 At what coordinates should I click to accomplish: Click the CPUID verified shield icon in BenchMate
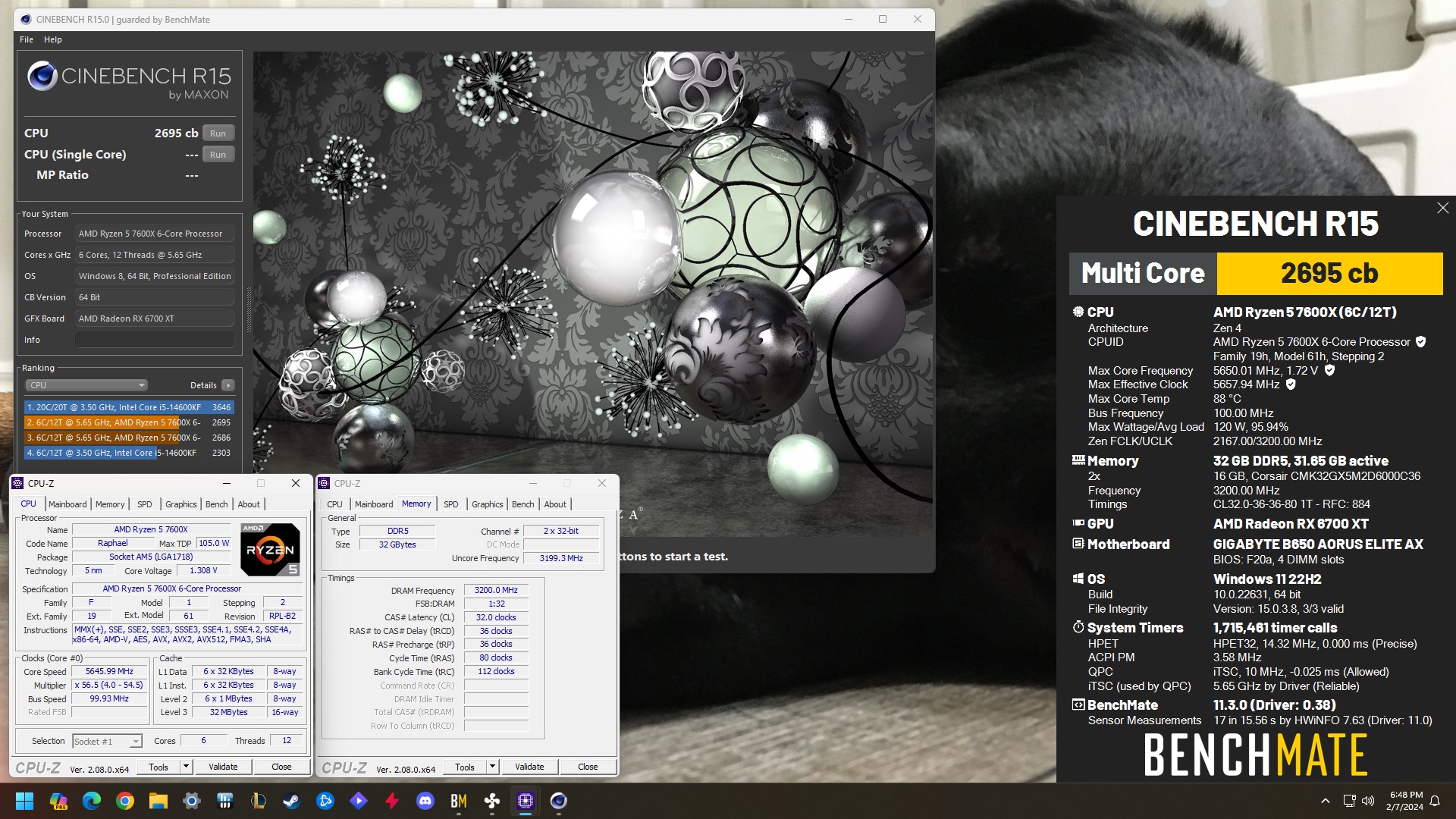(1421, 342)
